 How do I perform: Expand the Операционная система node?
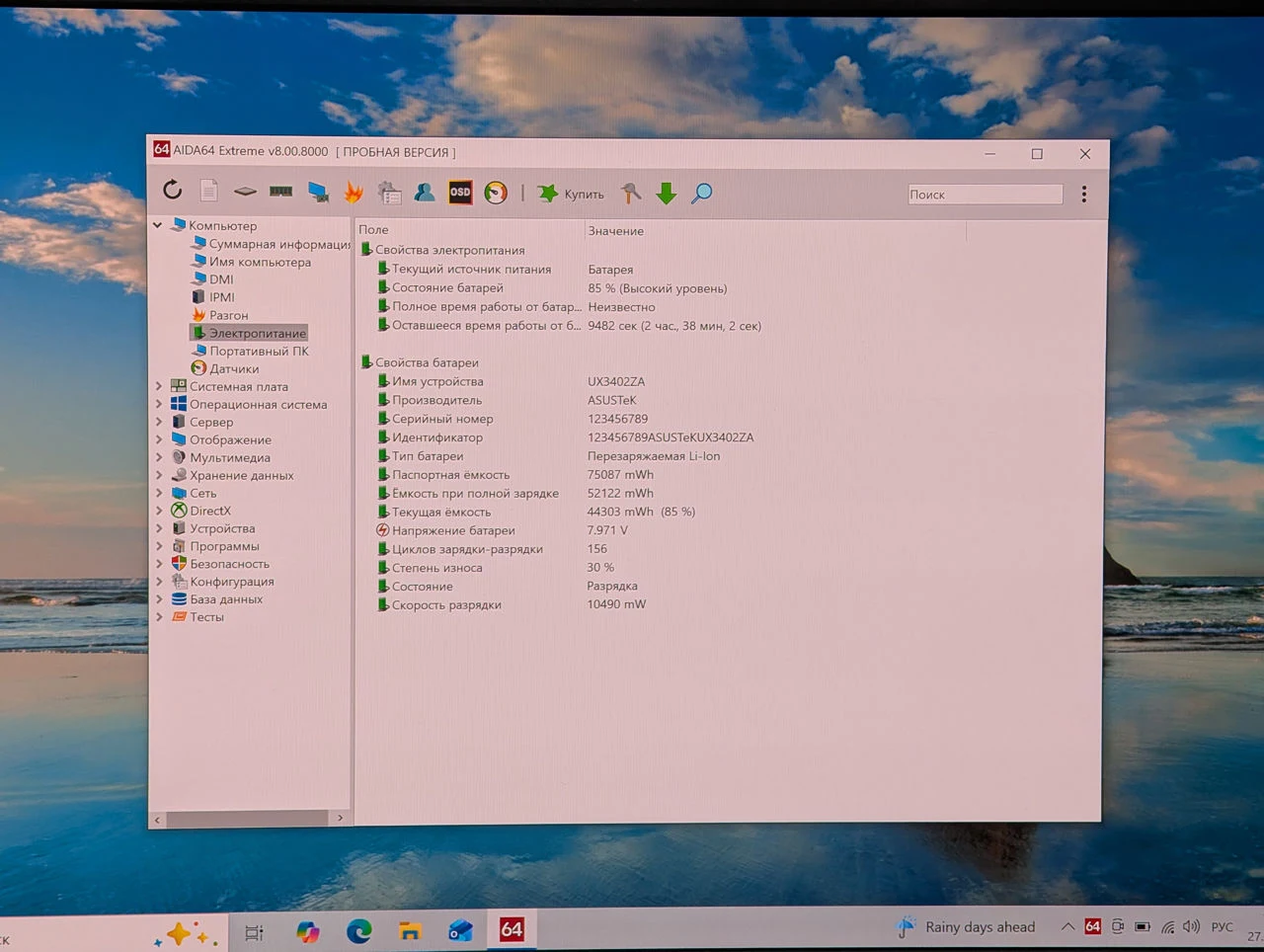coord(159,404)
